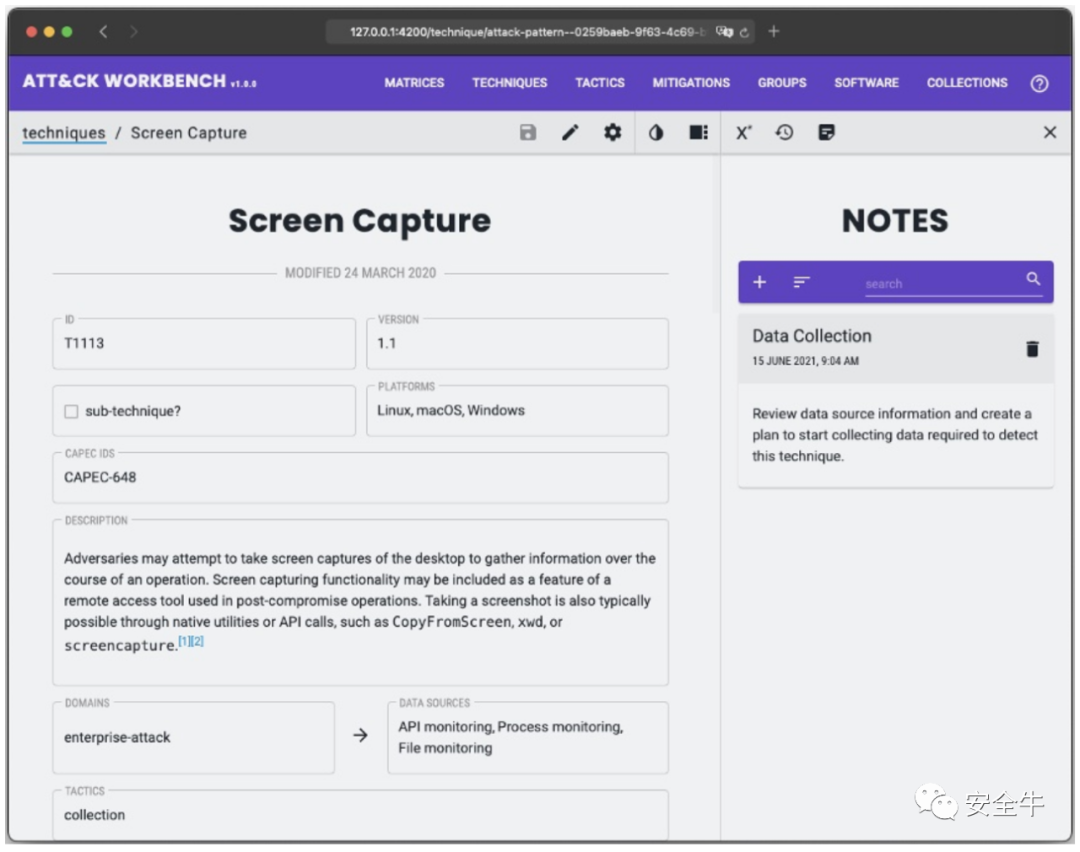Click the Platforms field Linux, macOS, Windows

coord(517,411)
